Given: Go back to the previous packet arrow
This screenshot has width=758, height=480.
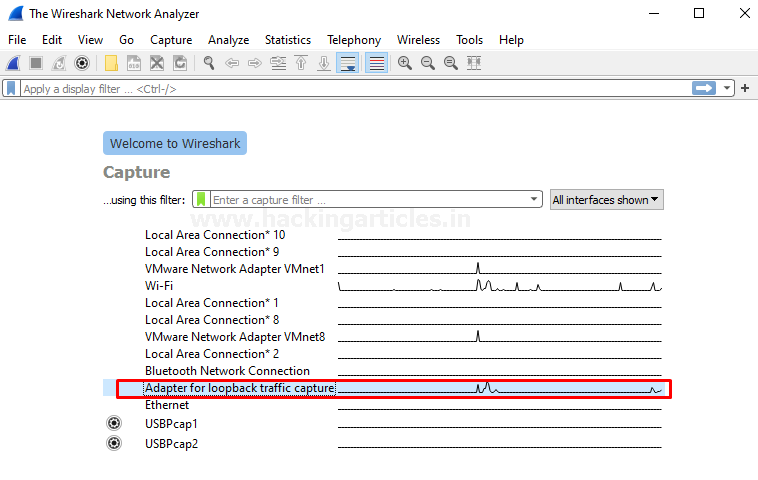Looking at the screenshot, I should point(232,63).
